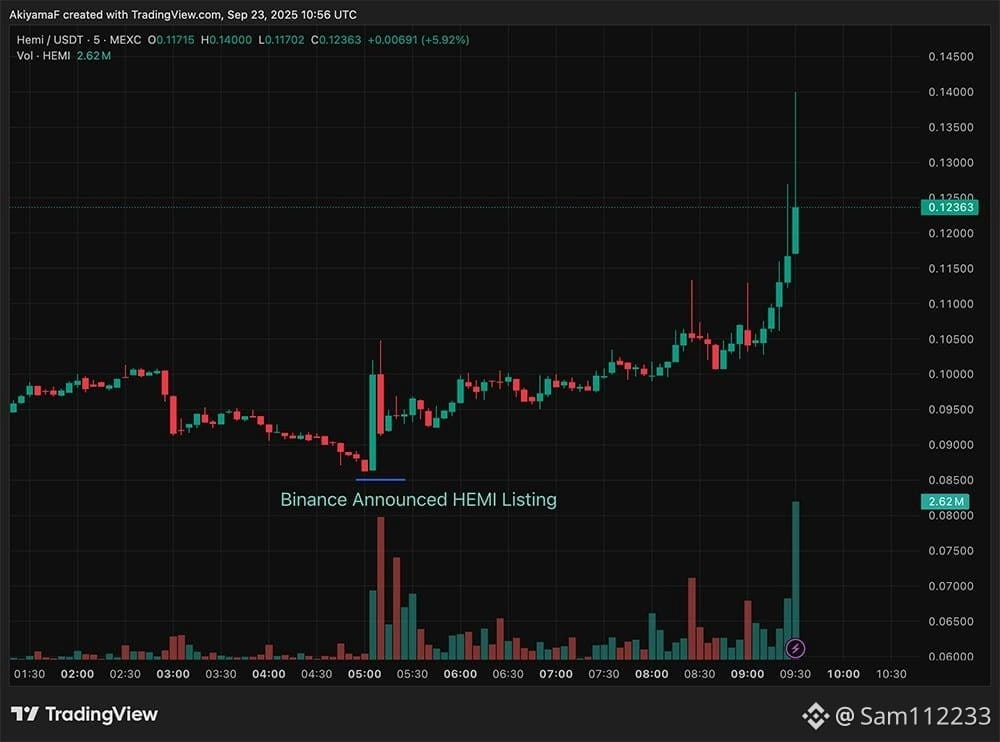This screenshot has width=1000, height=742.
Task: Click the 01:30 time axis label
Action: click(x=29, y=674)
